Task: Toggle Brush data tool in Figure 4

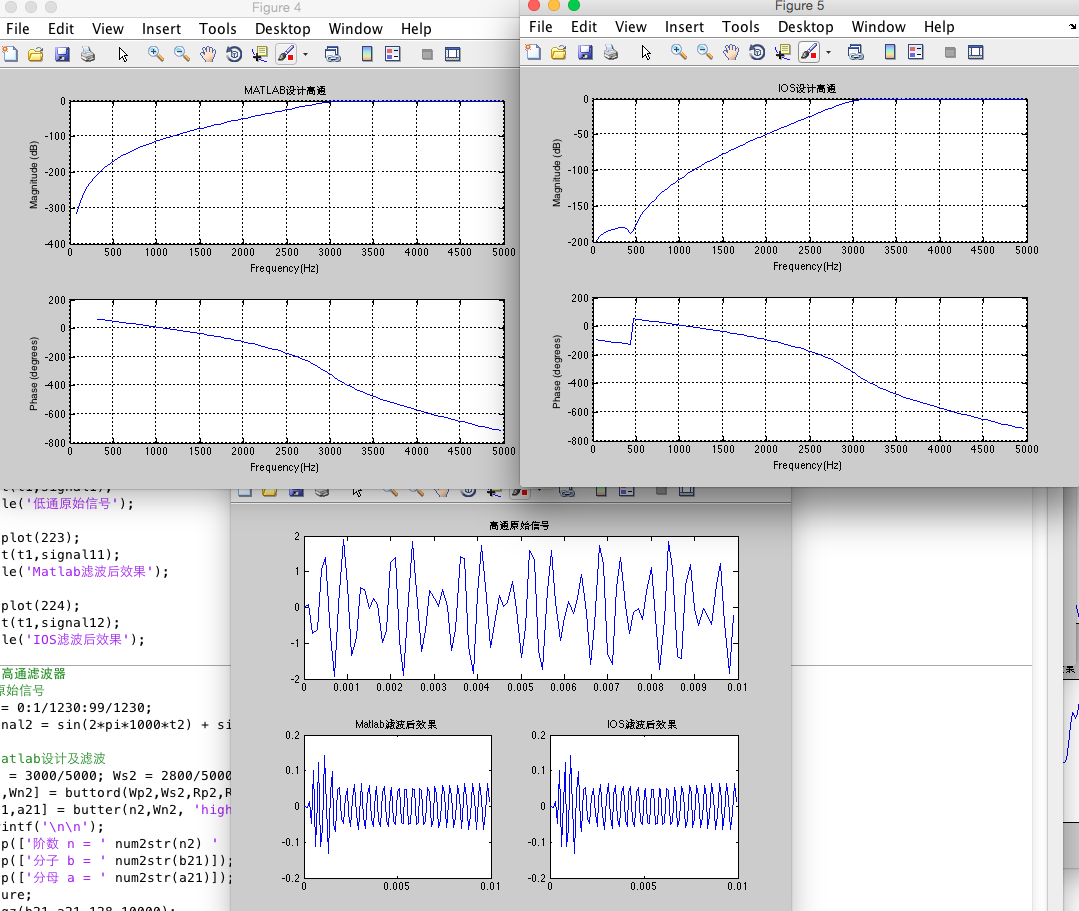Action: pos(286,54)
